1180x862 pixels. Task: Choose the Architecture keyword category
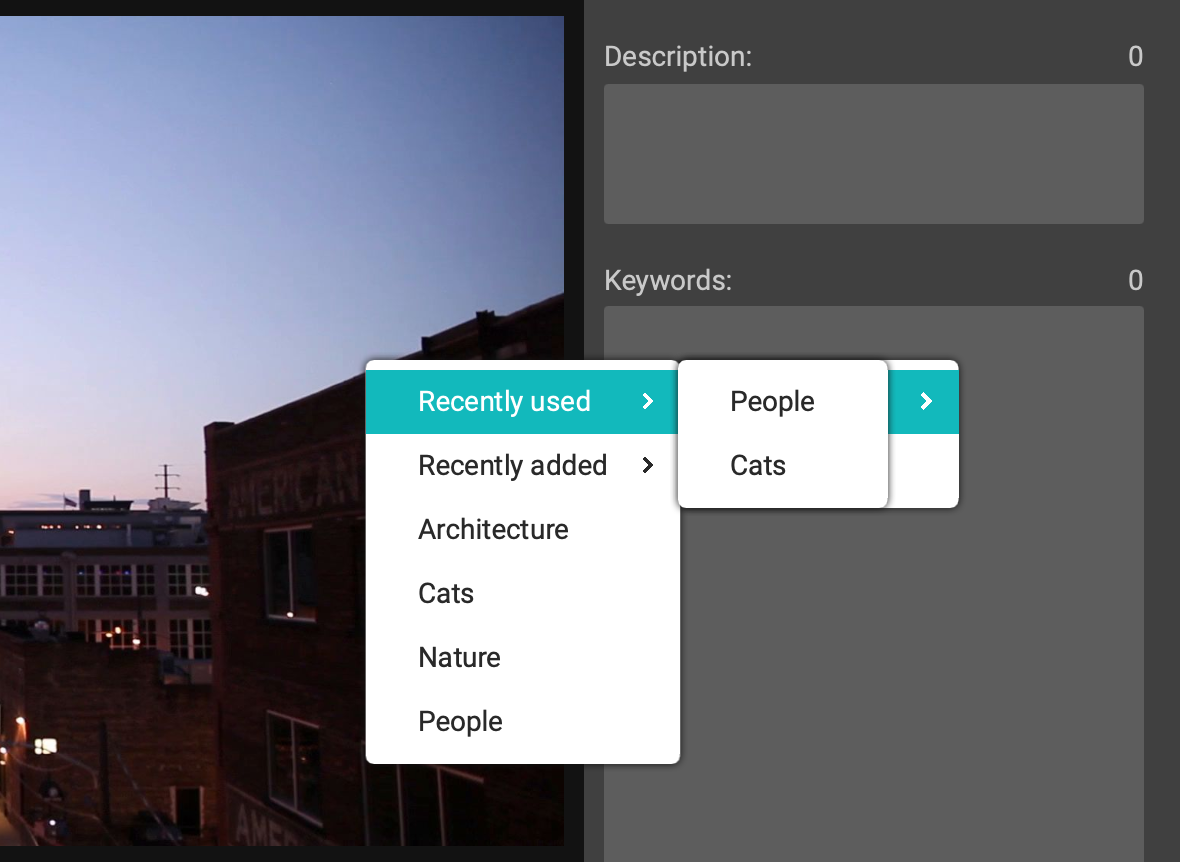click(x=493, y=530)
